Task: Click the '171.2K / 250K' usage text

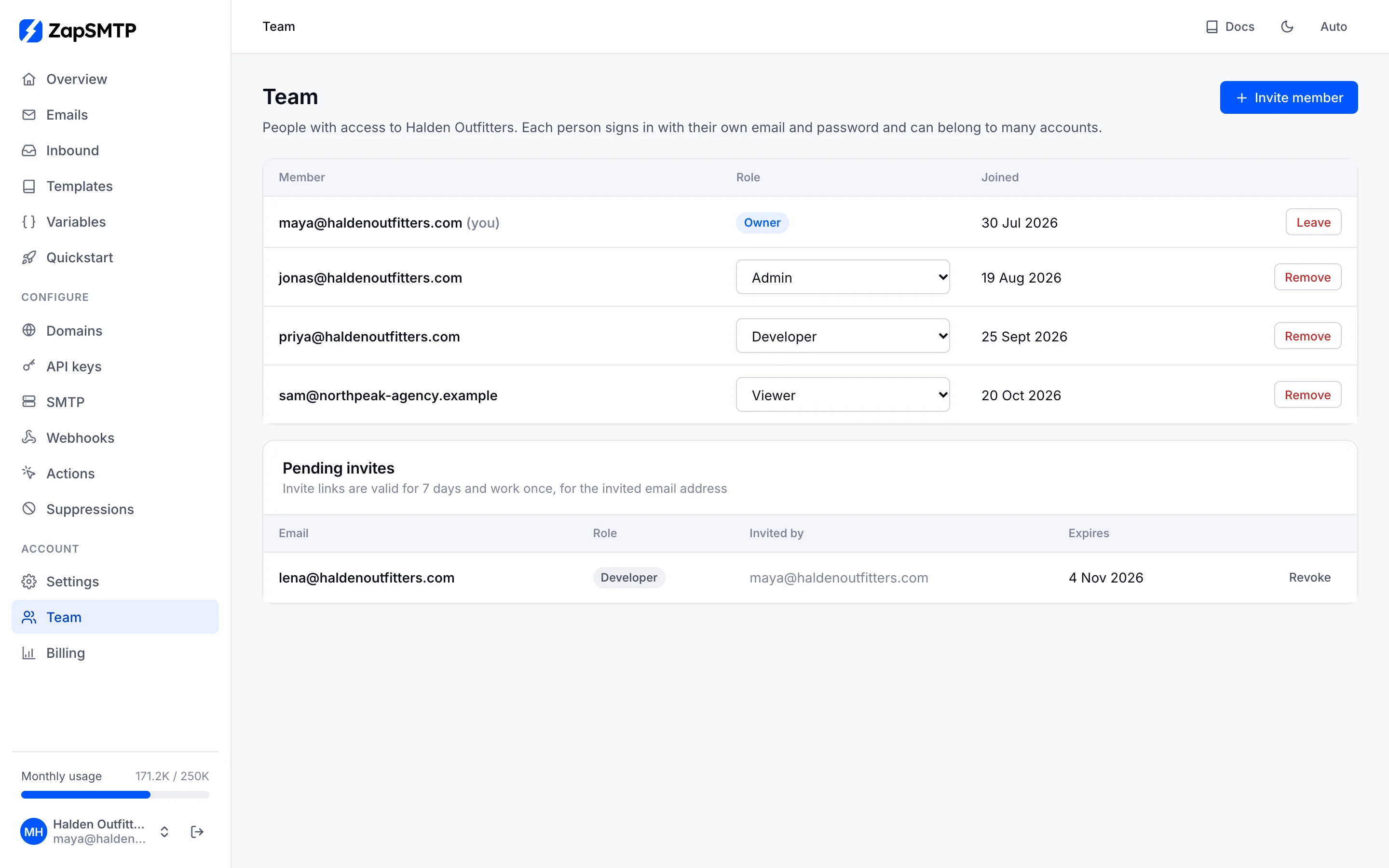Action: coord(172,776)
